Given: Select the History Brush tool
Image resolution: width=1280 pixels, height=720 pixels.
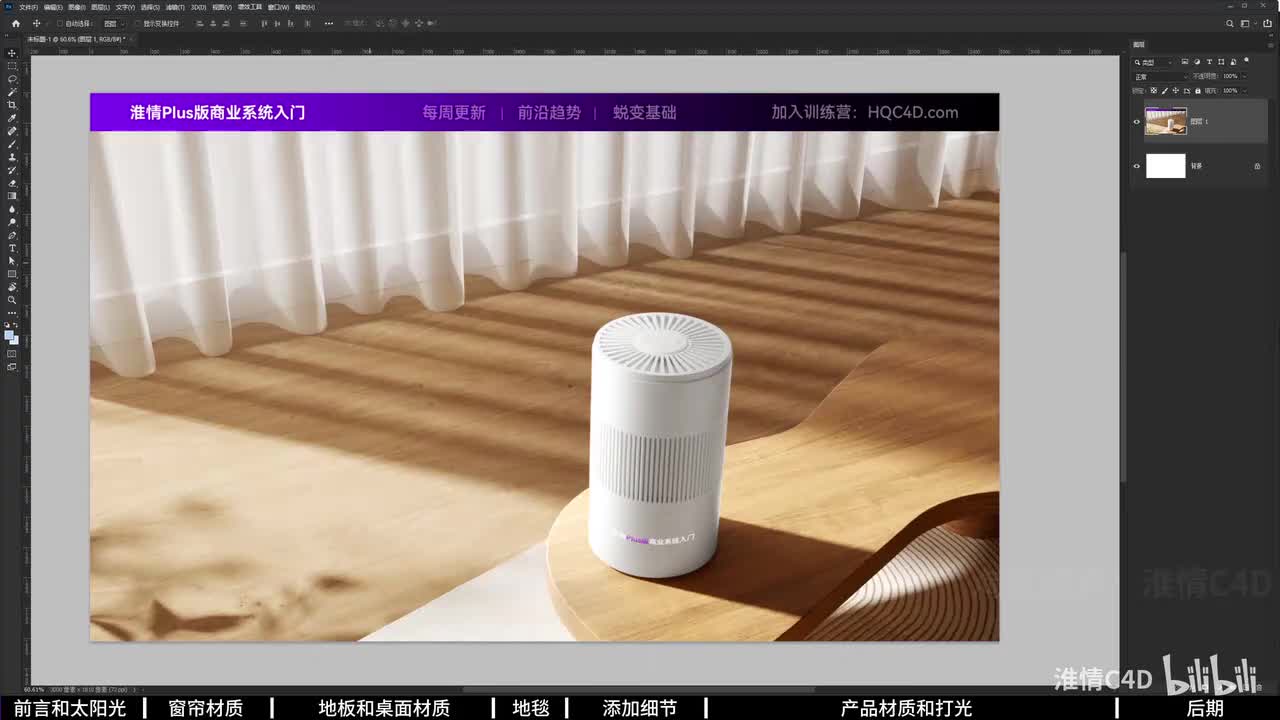Looking at the screenshot, I should 12,170.
